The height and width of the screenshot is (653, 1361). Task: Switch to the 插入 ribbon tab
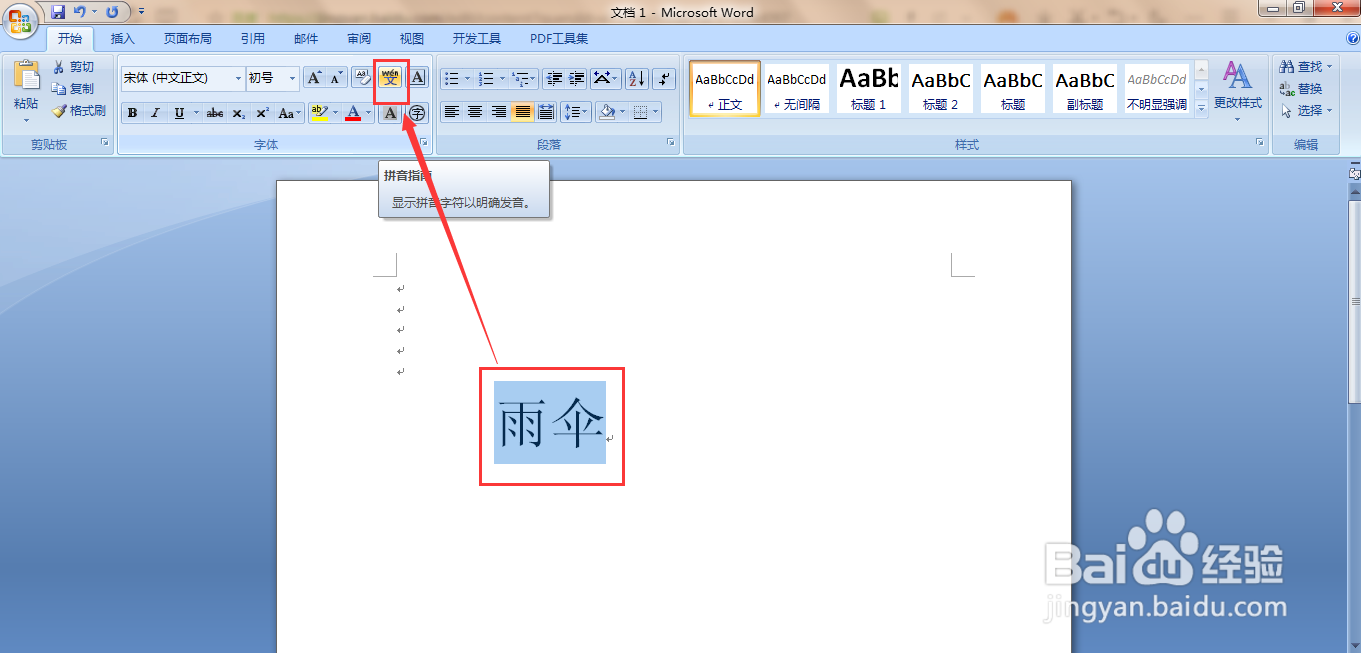(x=122, y=38)
